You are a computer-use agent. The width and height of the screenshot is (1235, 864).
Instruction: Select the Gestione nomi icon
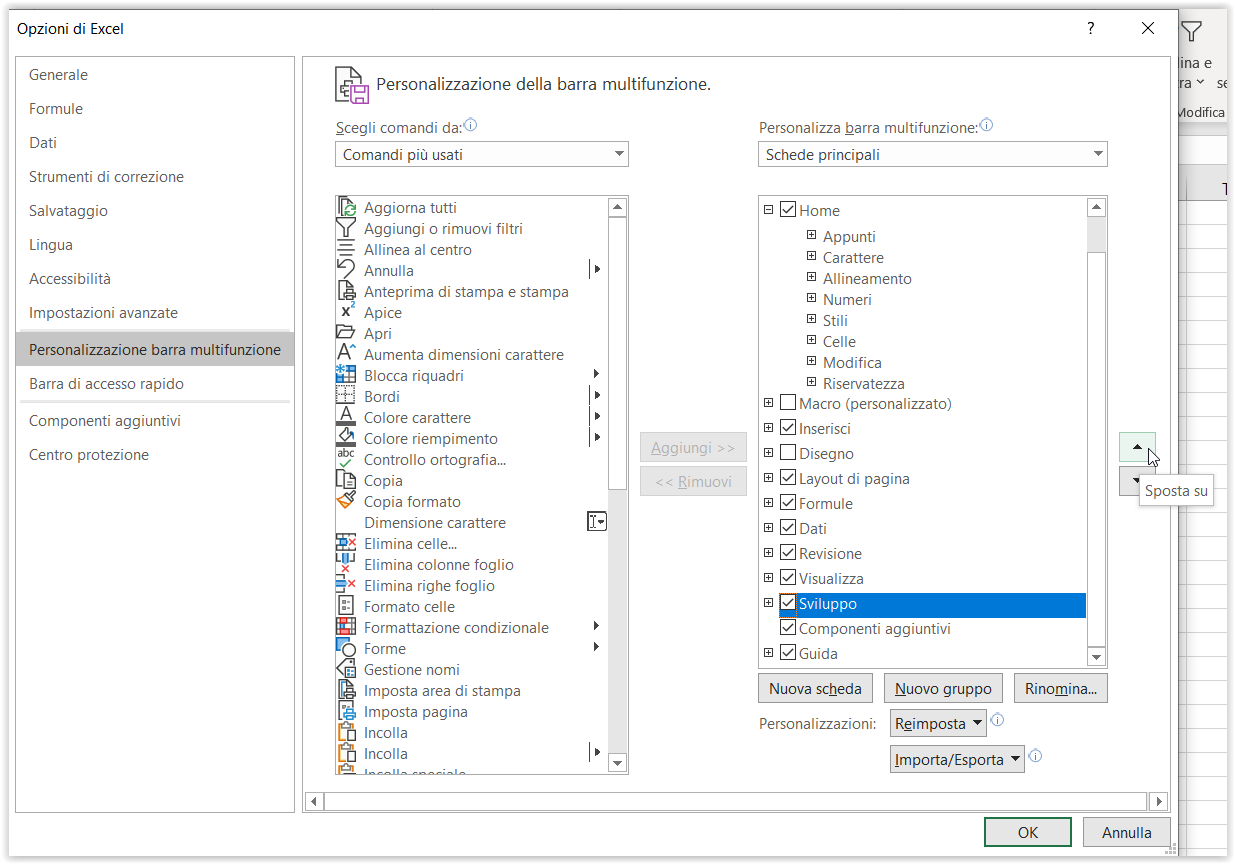coord(346,669)
